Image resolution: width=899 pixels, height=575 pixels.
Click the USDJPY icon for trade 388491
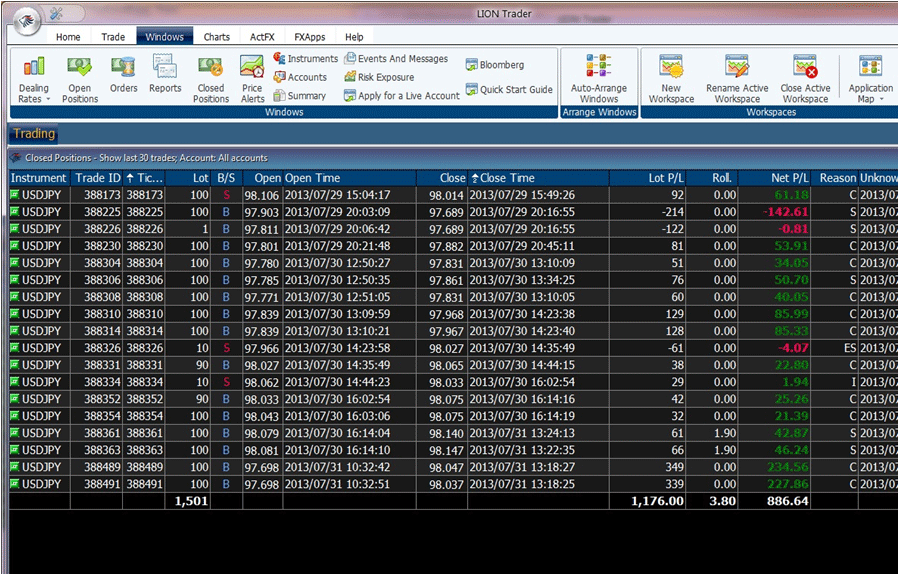(15, 484)
